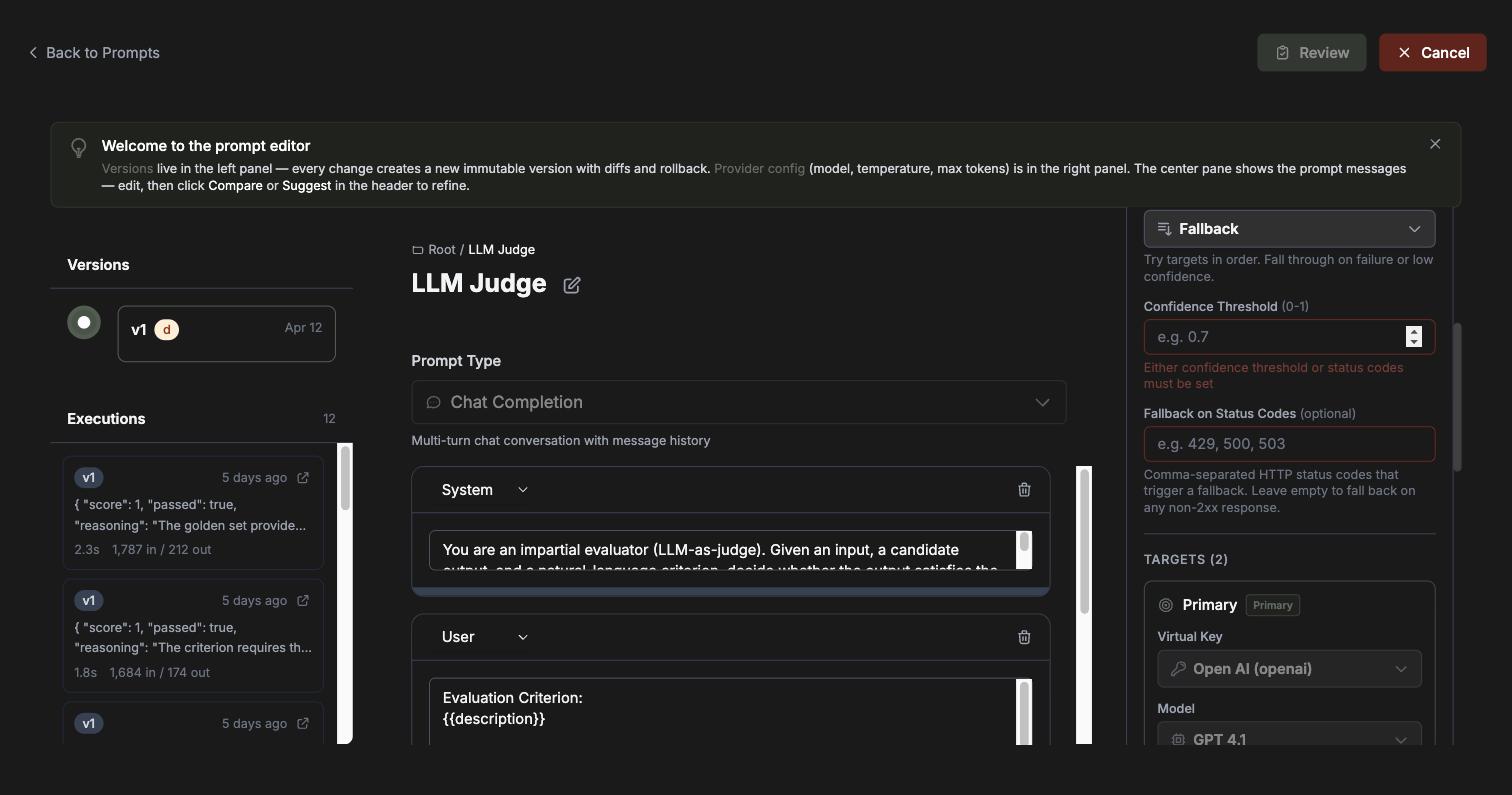1512x795 pixels.
Task: Click the Review button
Action: [x=1312, y=53]
